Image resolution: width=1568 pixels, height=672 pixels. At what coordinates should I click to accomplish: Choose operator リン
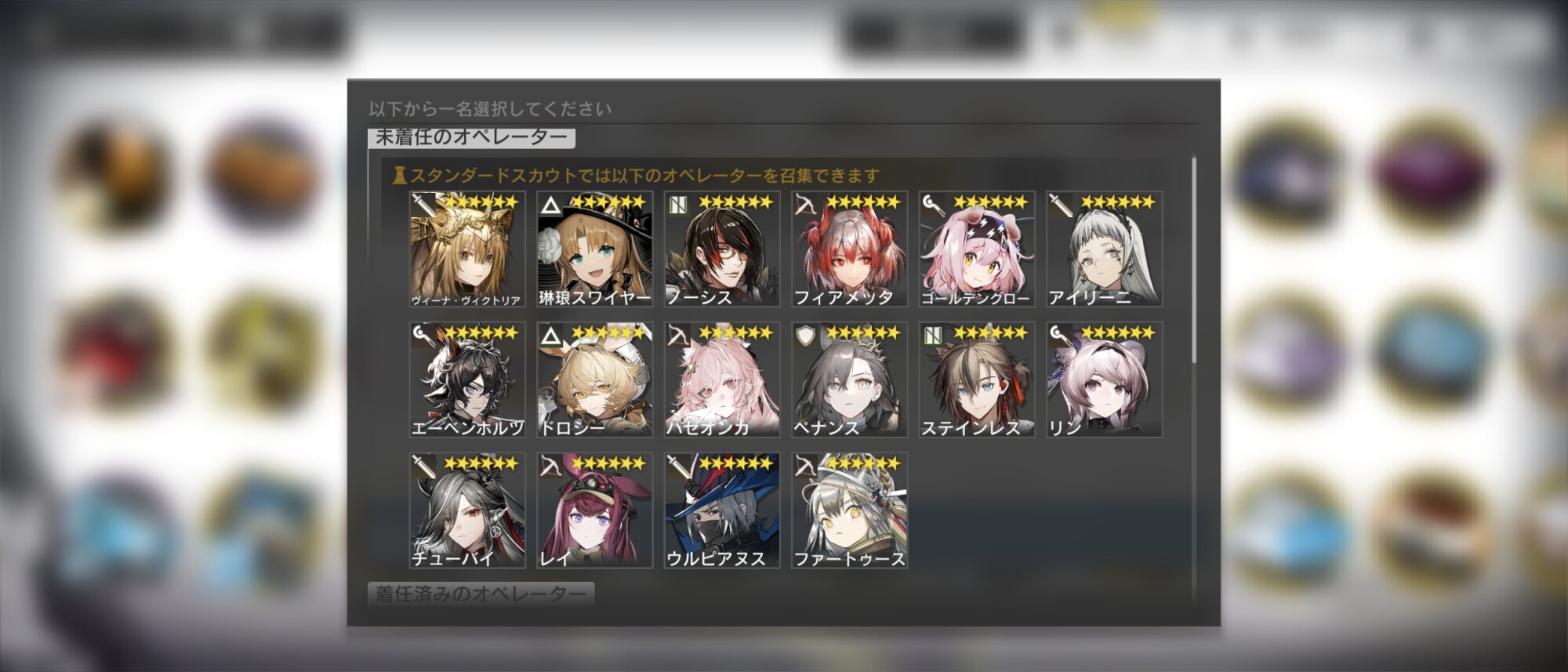1104,380
